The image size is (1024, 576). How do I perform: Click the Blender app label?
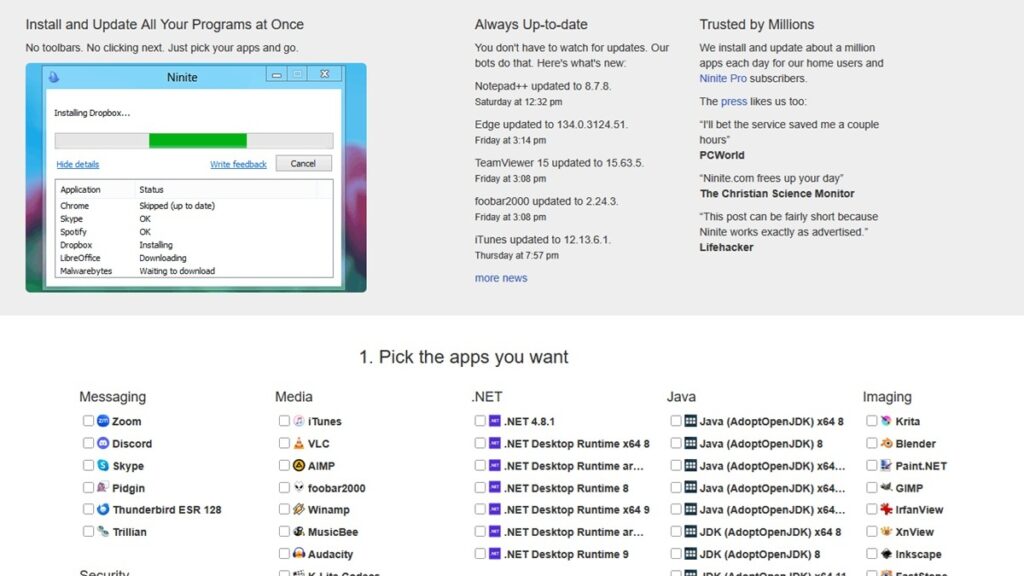pyautogui.click(x=916, y=443)
